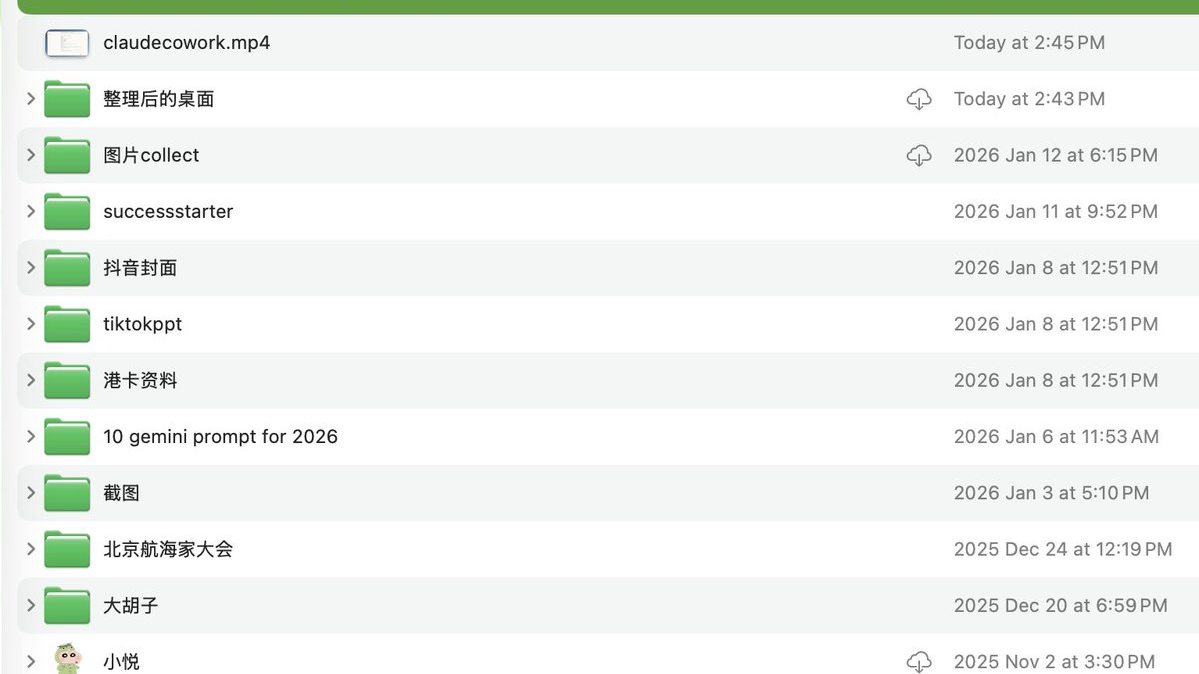This screenshot has width=1199, height=674.
Task: Select the claudecowork.mp4 file name
Action: tap(186, 43)
